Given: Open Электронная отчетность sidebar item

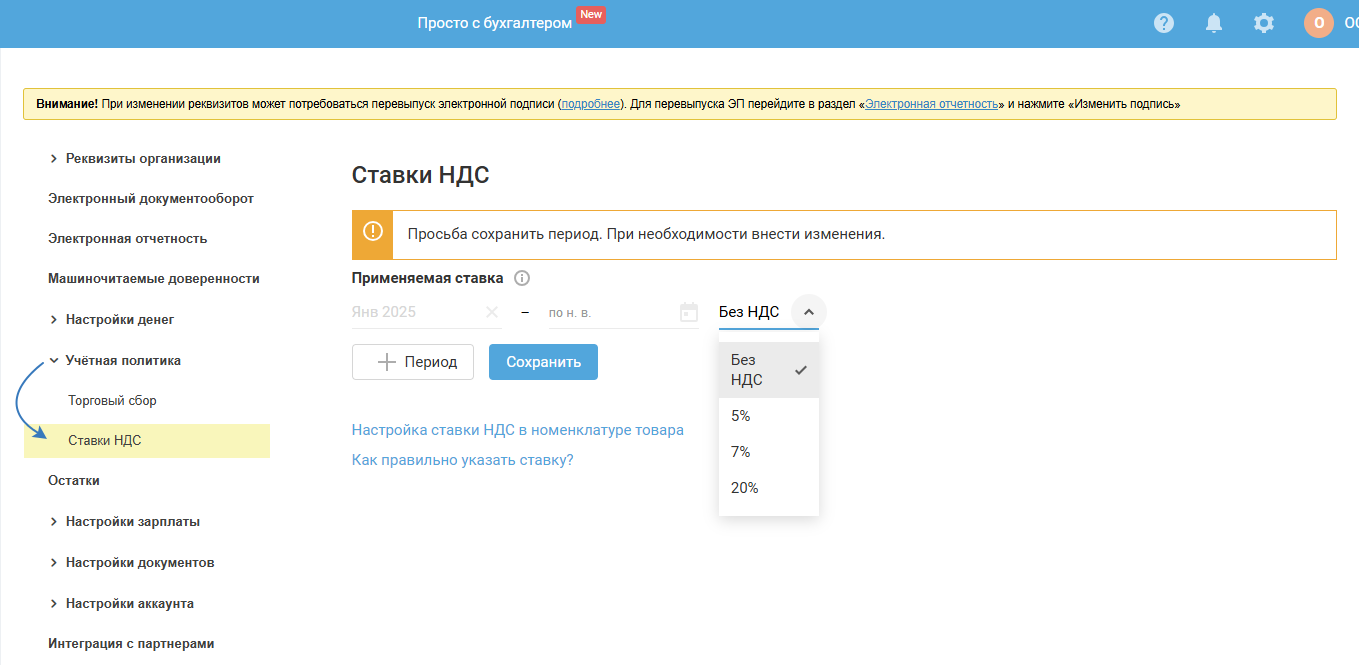Looking at the screenshot, I should point(128,239).
